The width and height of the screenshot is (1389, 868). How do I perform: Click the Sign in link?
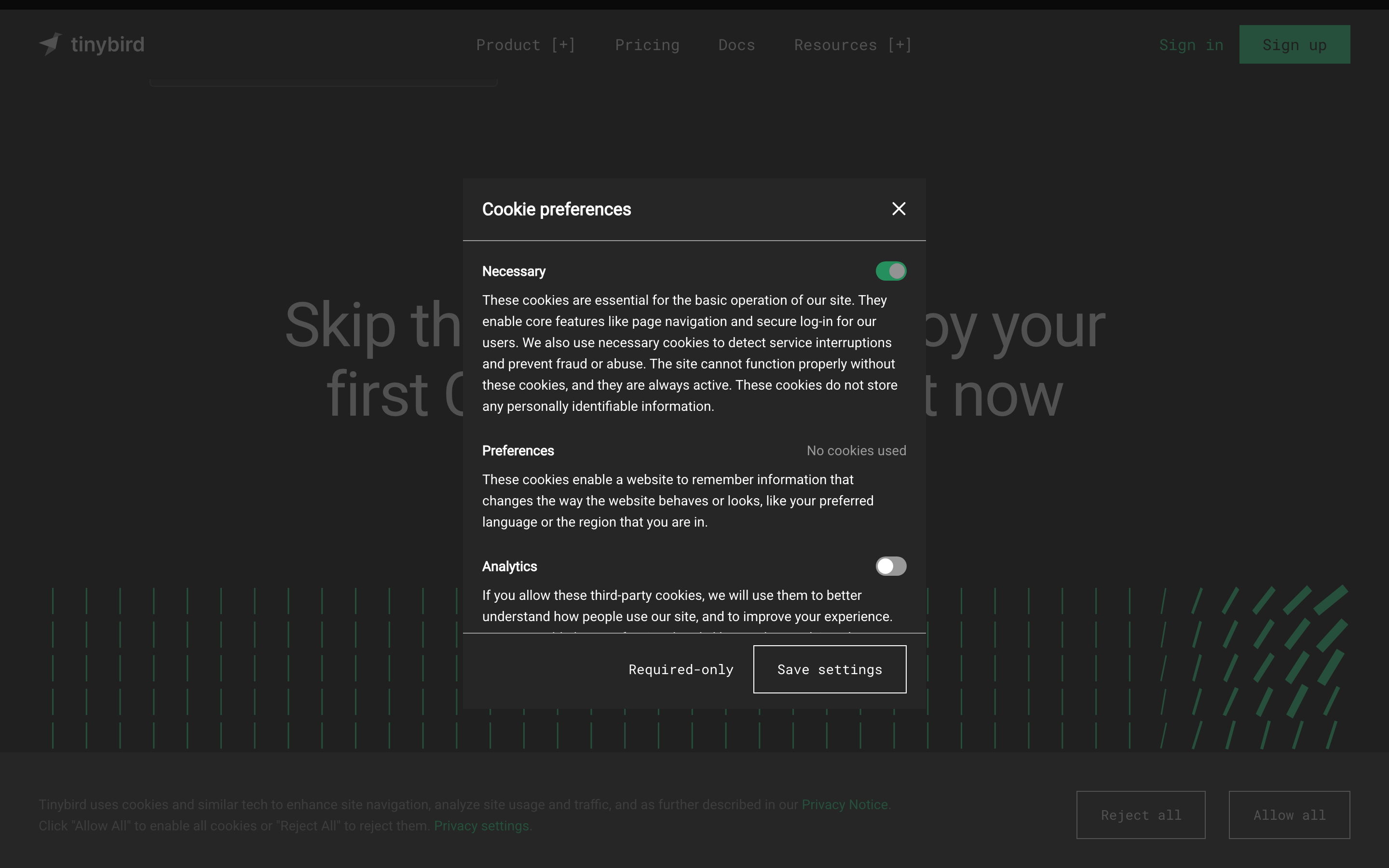pos(1191,45)
